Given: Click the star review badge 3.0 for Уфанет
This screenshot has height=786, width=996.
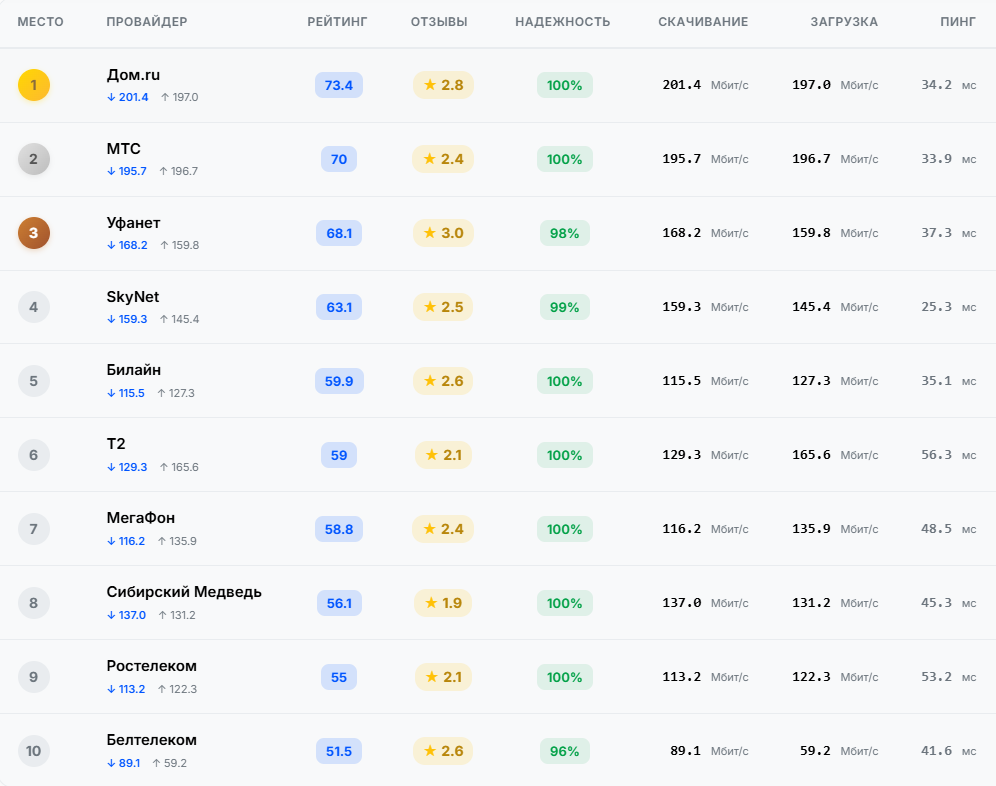Looking at the screenshot, I should coord(443,233).
